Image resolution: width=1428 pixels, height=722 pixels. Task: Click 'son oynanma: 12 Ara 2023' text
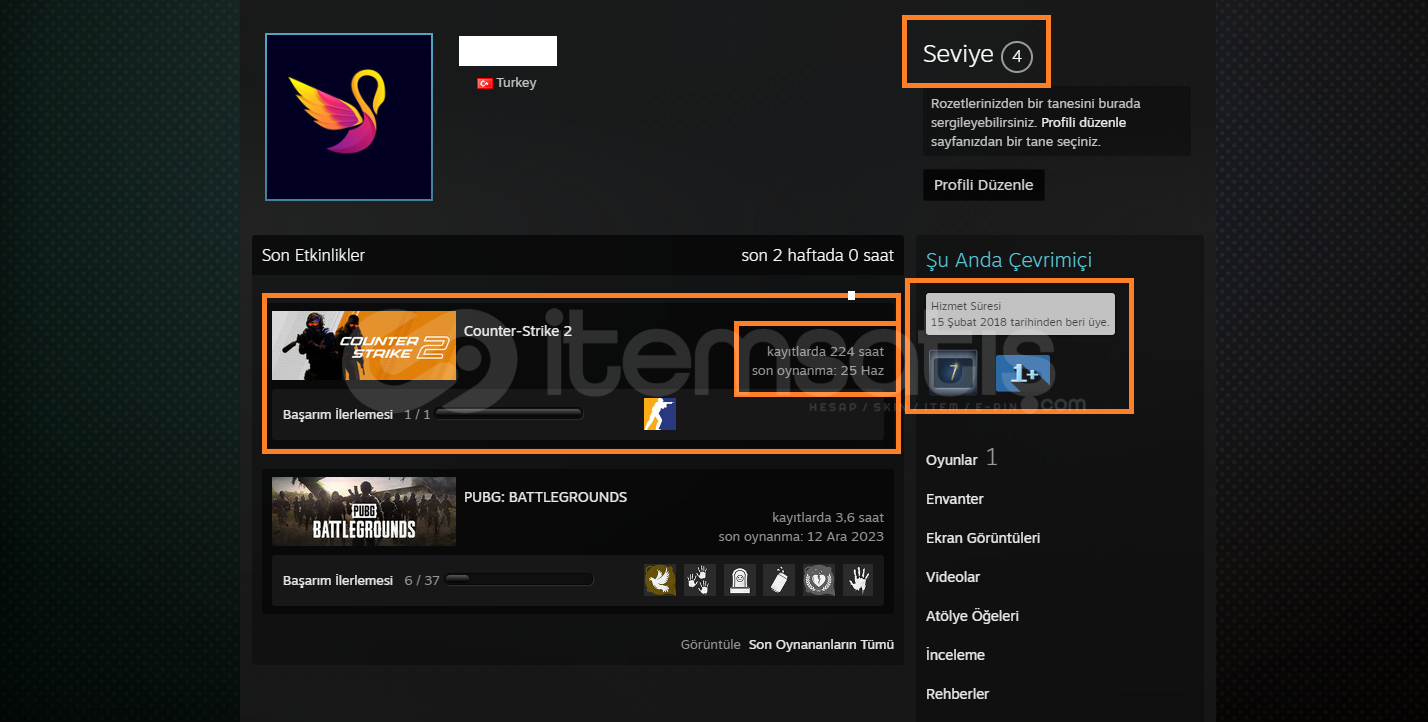[801, 537]
